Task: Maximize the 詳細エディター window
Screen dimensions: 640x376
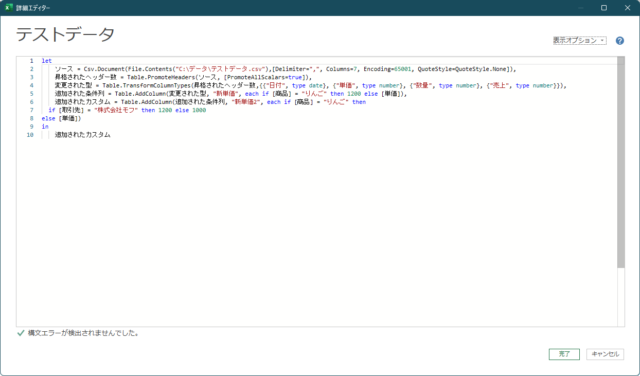Action: click(x=604, y=8)
